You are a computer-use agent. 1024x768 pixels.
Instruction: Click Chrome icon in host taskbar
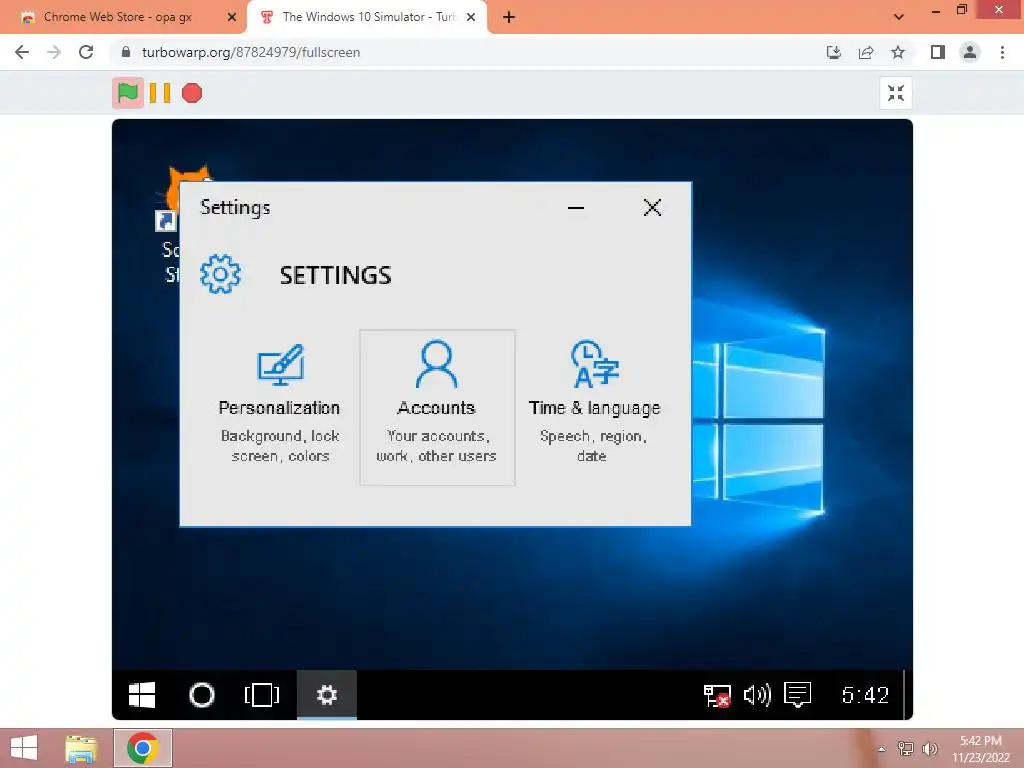click(x=143, y=748)
